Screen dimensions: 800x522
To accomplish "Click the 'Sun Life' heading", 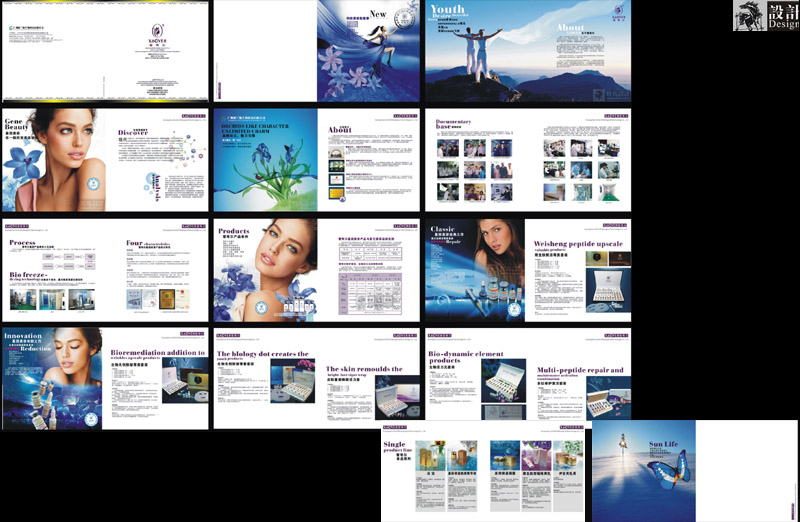I will [x=663, y=444].
